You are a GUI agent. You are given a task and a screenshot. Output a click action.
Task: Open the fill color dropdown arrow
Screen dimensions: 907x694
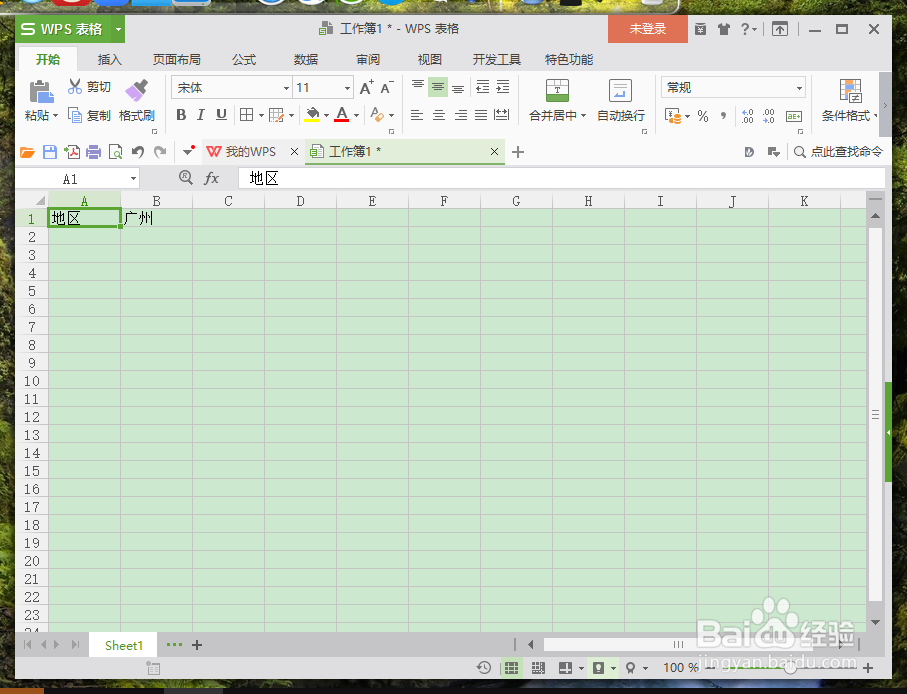tap(326, 116)
